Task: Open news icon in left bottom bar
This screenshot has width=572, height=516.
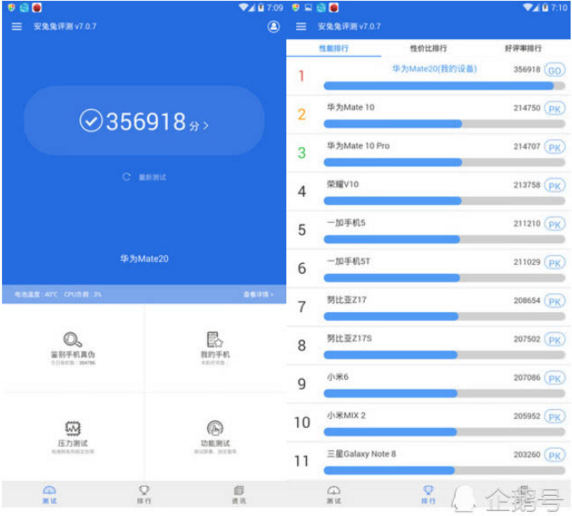Action: click(x=239, y=490)
